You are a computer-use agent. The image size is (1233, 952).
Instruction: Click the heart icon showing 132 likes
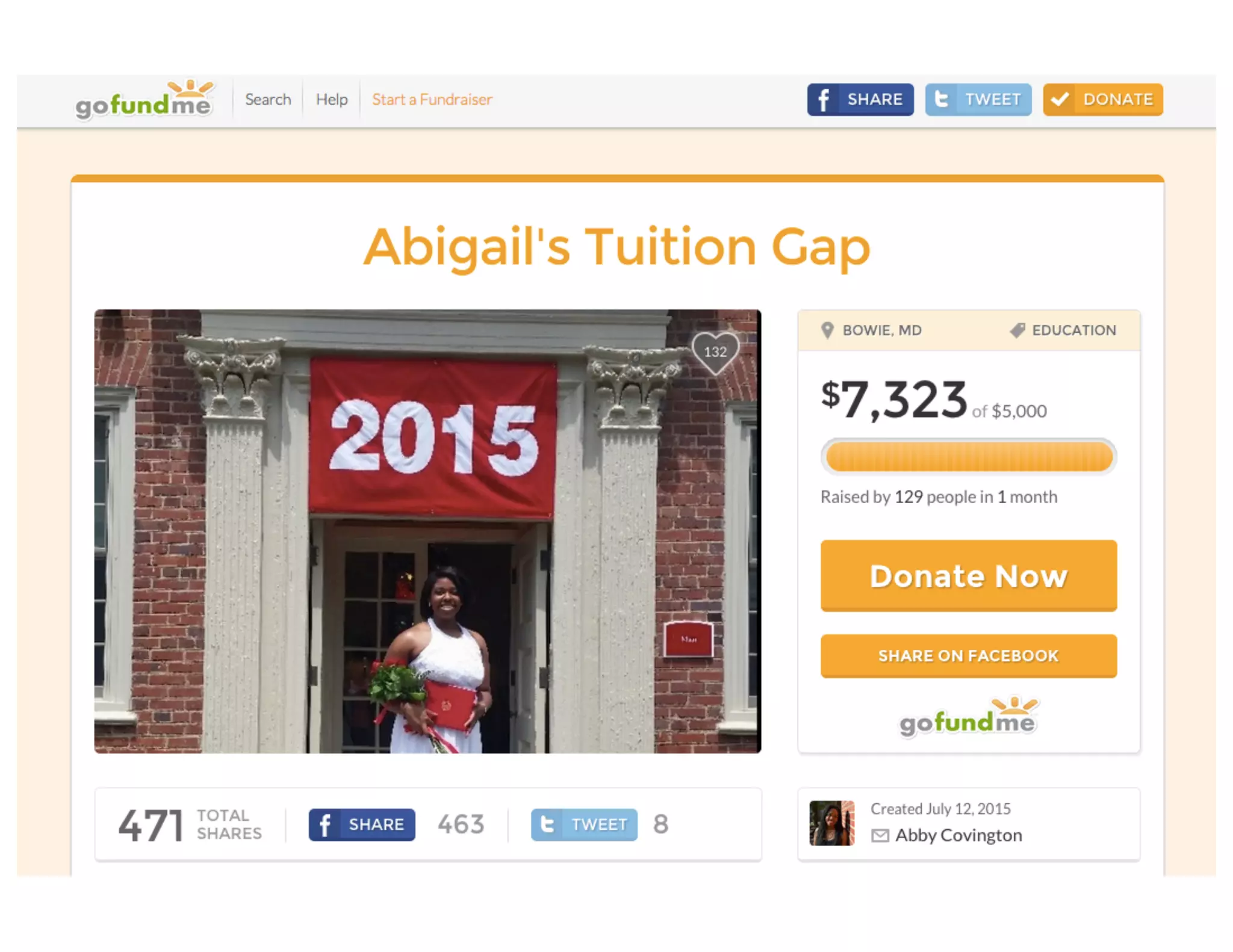pos(715,353)
